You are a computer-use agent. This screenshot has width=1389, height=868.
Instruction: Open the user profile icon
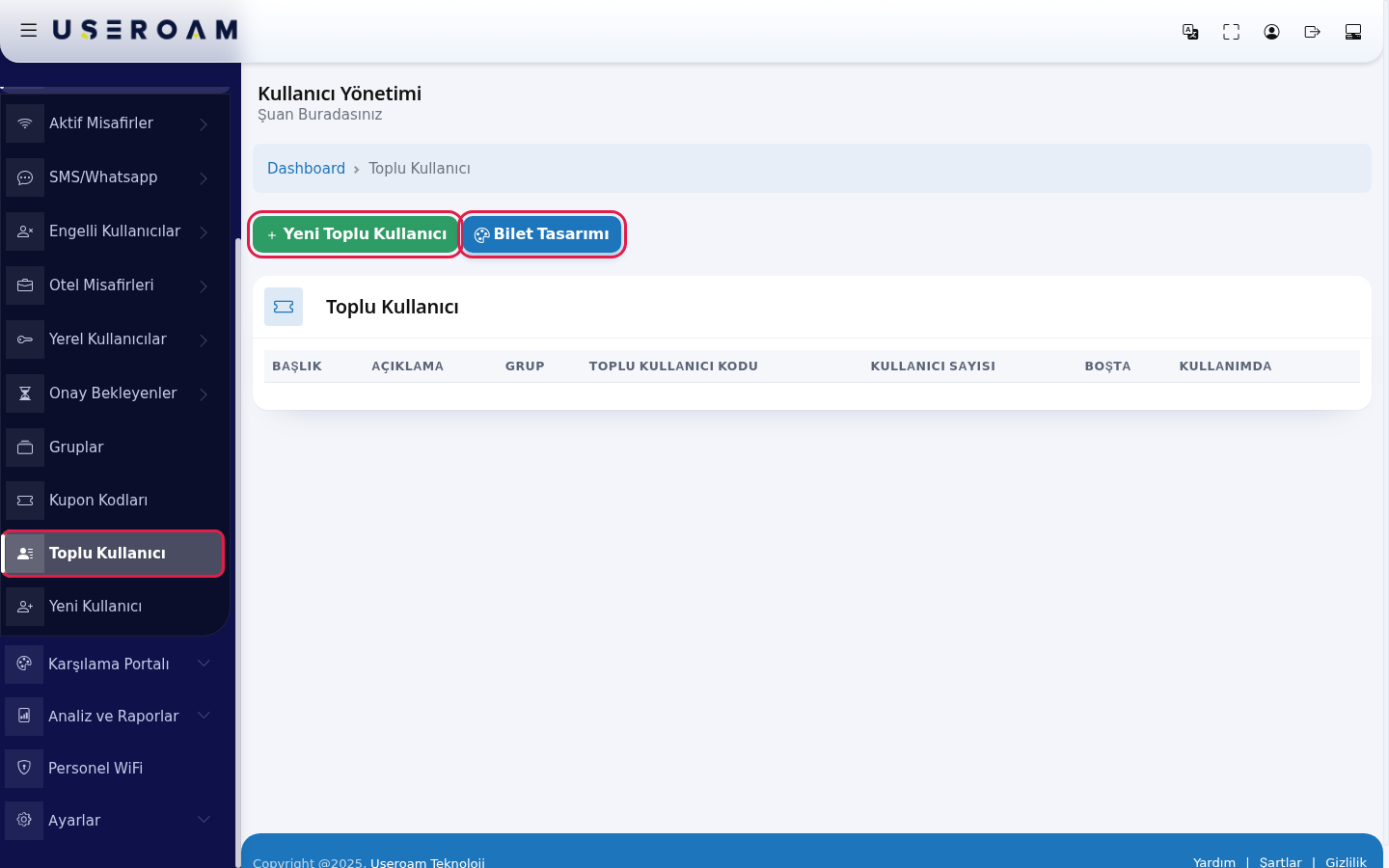[x=1271, y=32]
